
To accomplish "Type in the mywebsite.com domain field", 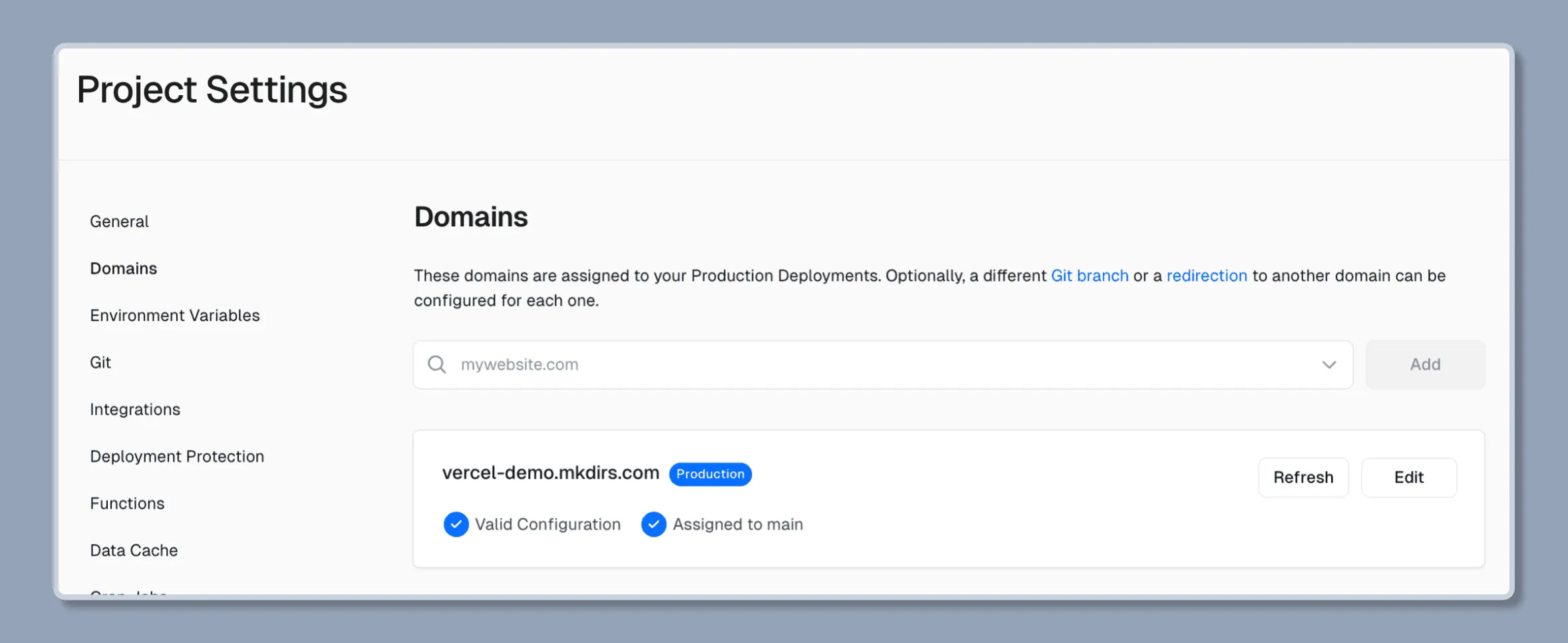I will 865,365.
